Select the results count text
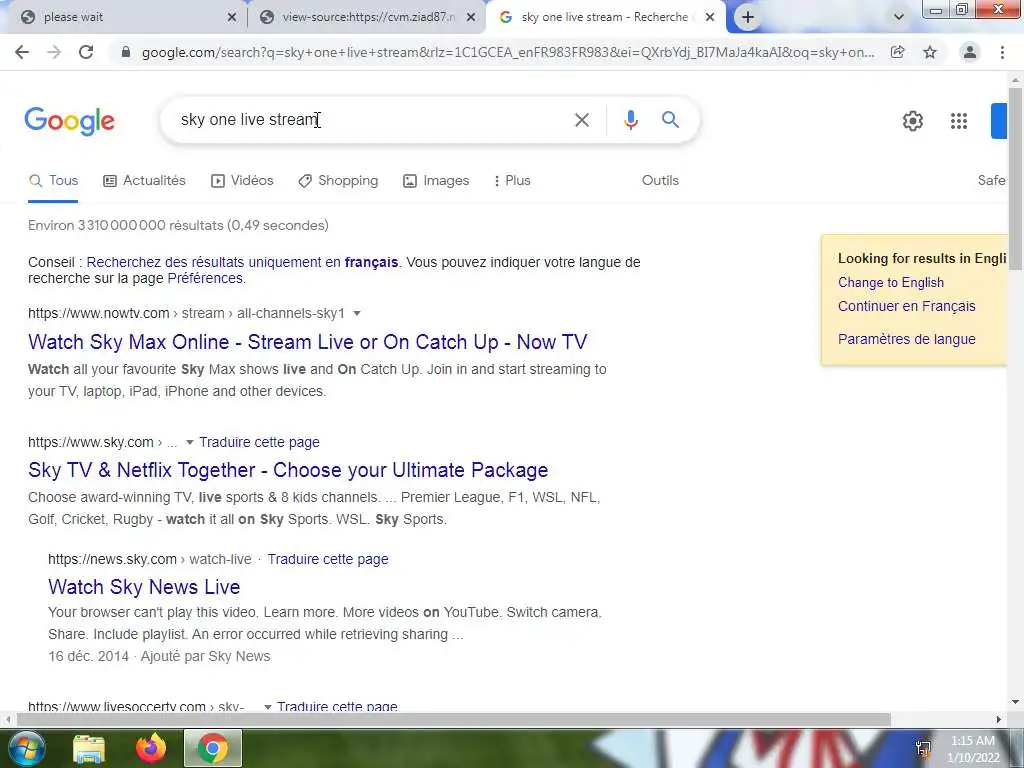1024x768 pixels. tap(178, 225)
